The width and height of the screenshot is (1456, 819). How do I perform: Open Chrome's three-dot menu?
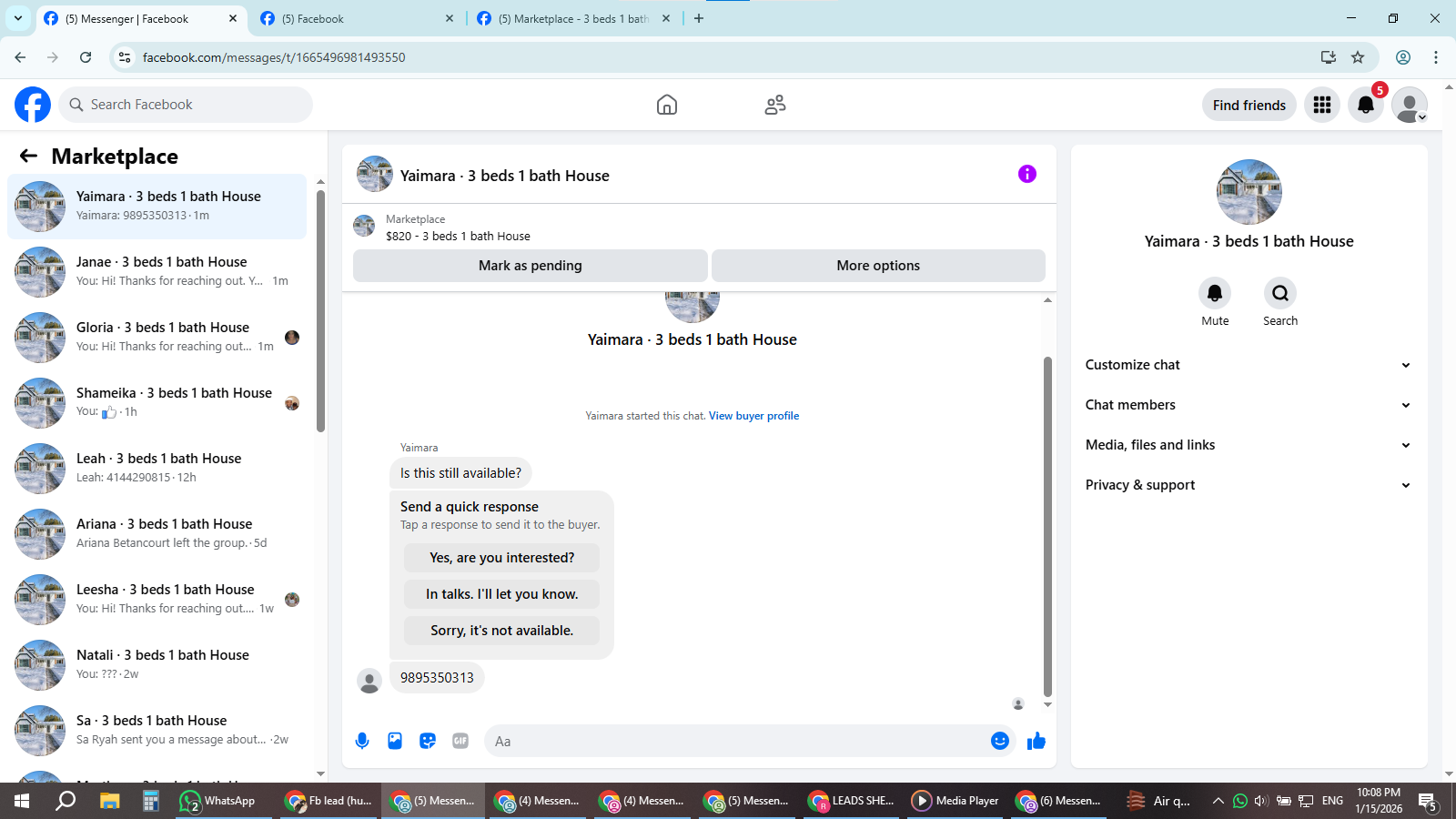point(1436,57)
